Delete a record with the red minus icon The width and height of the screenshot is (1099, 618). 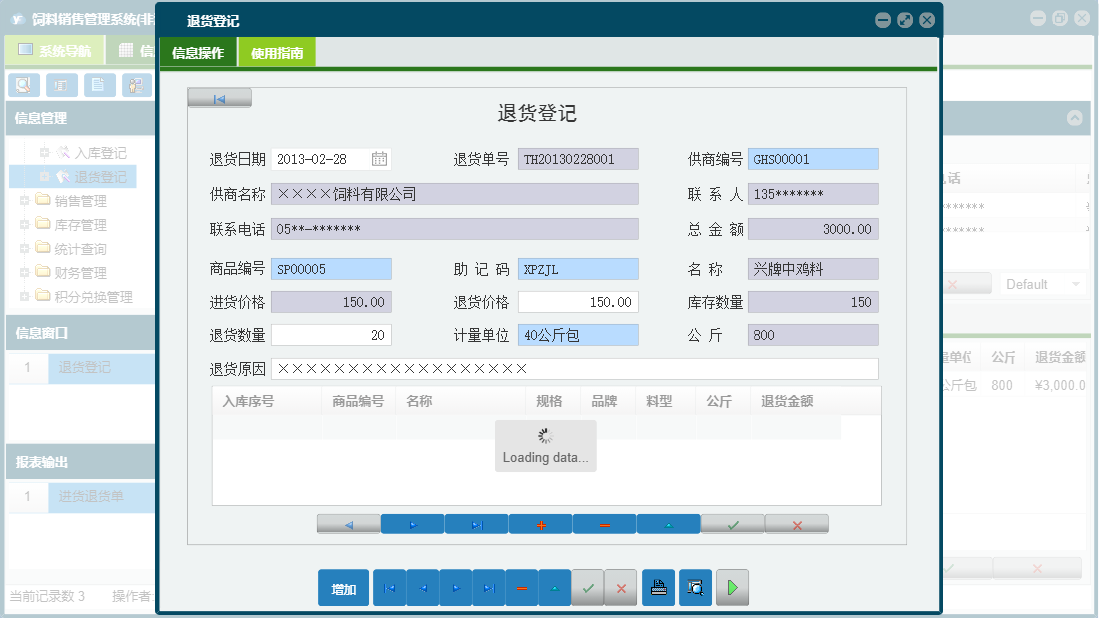click(x=604, y=523)
